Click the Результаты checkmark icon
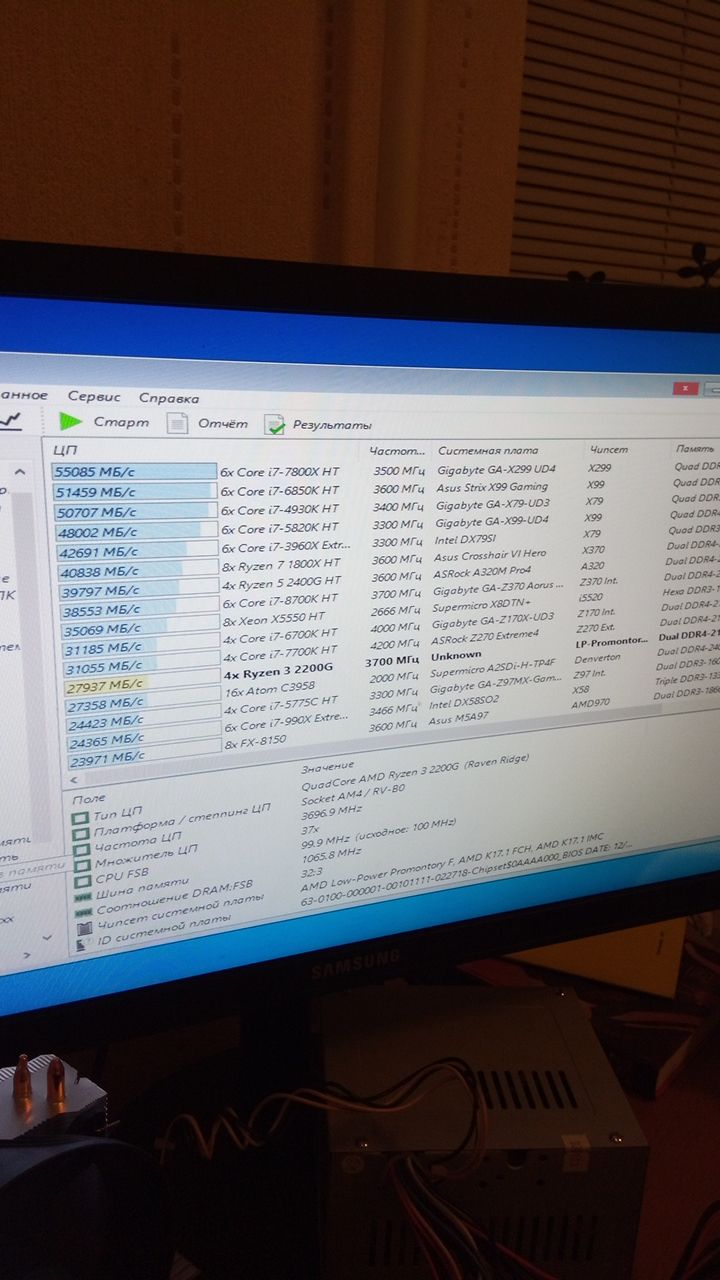This screenshot has height=1280, width=720. coord(274,424)
